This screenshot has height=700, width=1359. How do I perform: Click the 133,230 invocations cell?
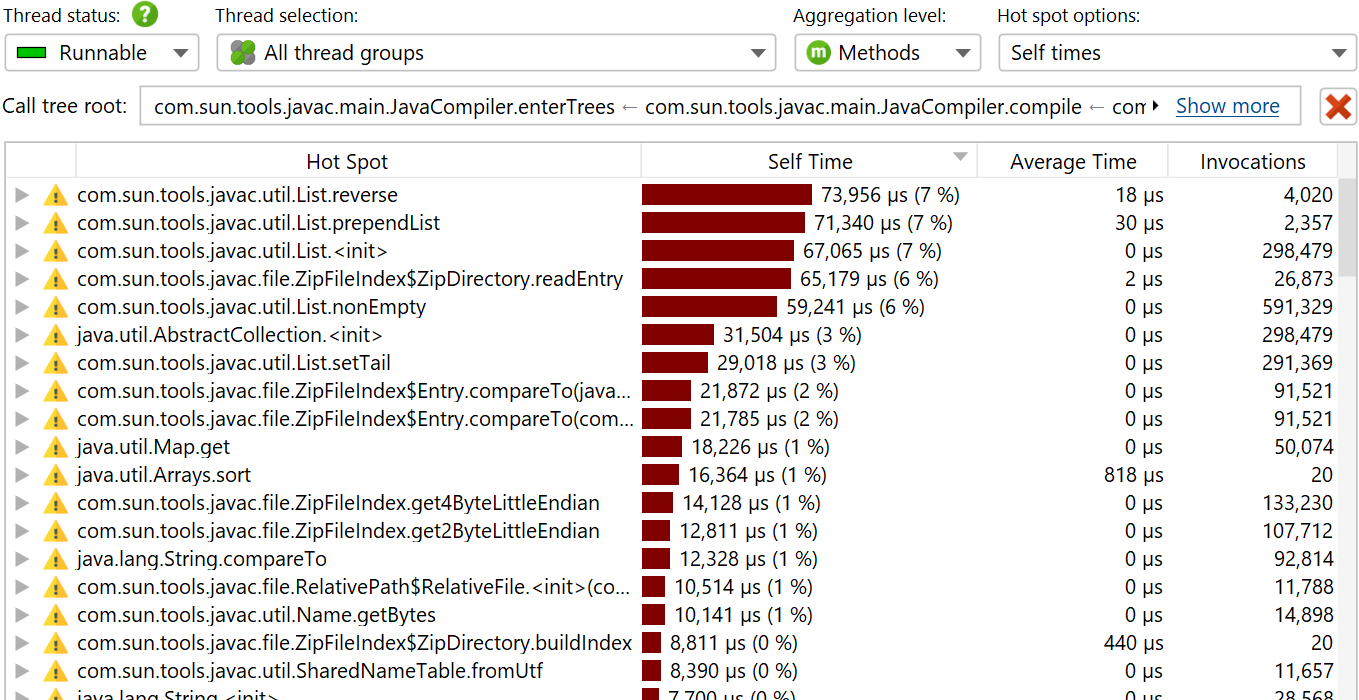[x=1297, y=503]
